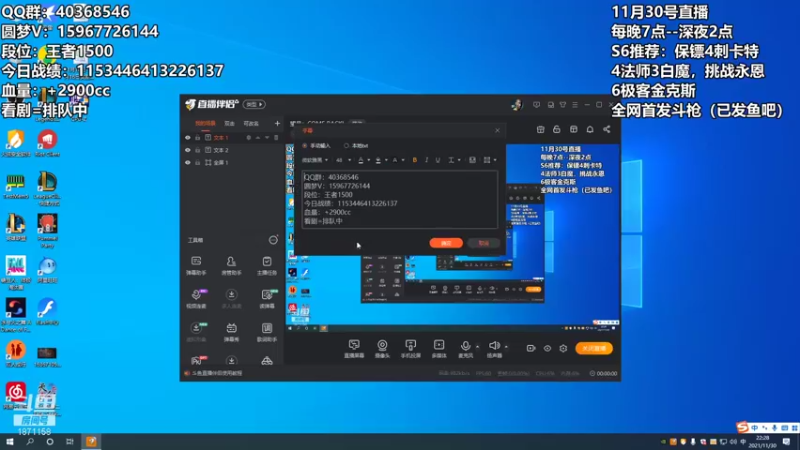Click the type switch pill next to logo
The height and width of the screenshot is (450, 800).
254,105
